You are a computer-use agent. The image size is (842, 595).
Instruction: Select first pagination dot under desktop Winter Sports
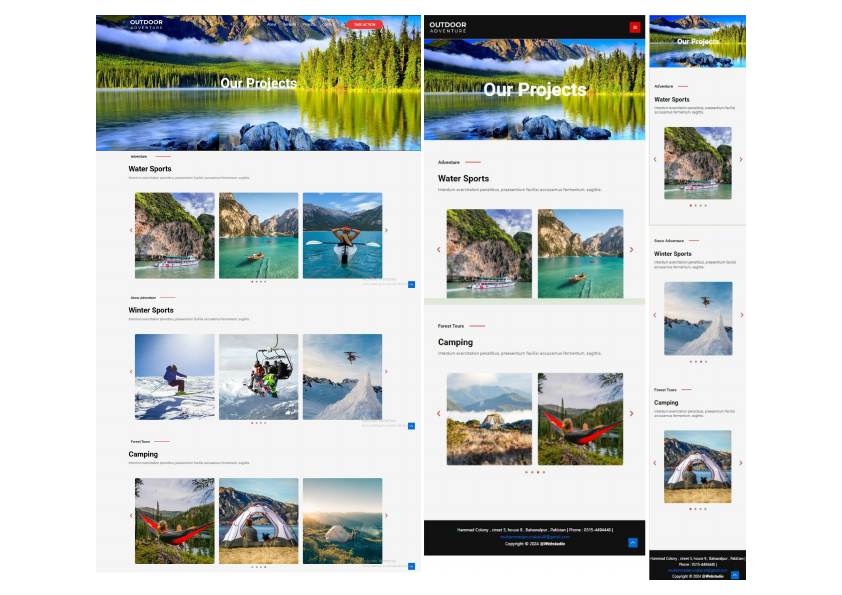pos(252,423)
